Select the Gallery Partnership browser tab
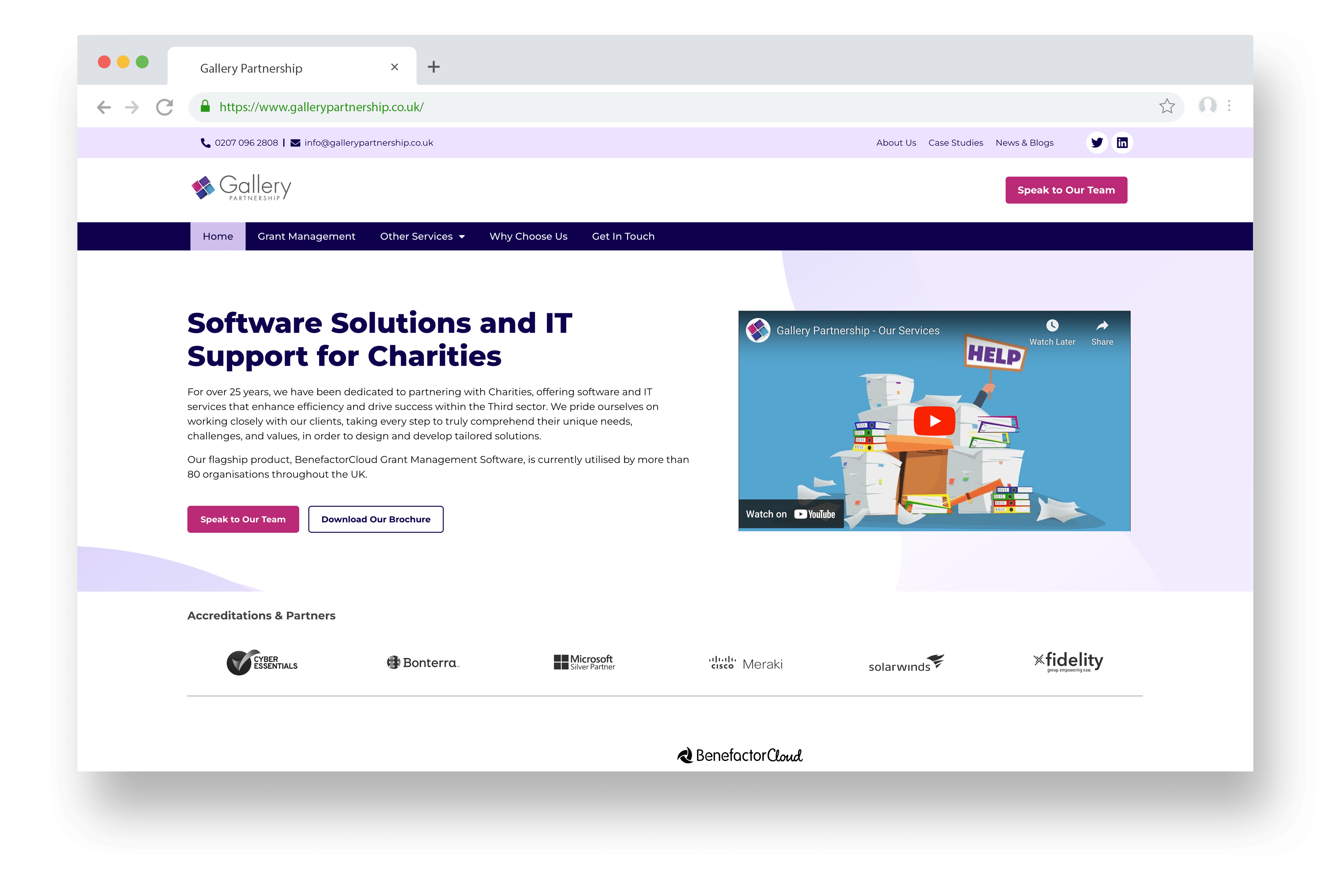The height and width of the screenshot is (896, 1331). tap(292, 67)
